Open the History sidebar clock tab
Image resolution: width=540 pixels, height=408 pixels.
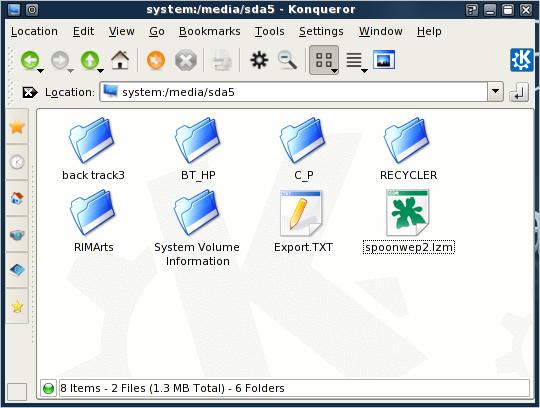17,163
